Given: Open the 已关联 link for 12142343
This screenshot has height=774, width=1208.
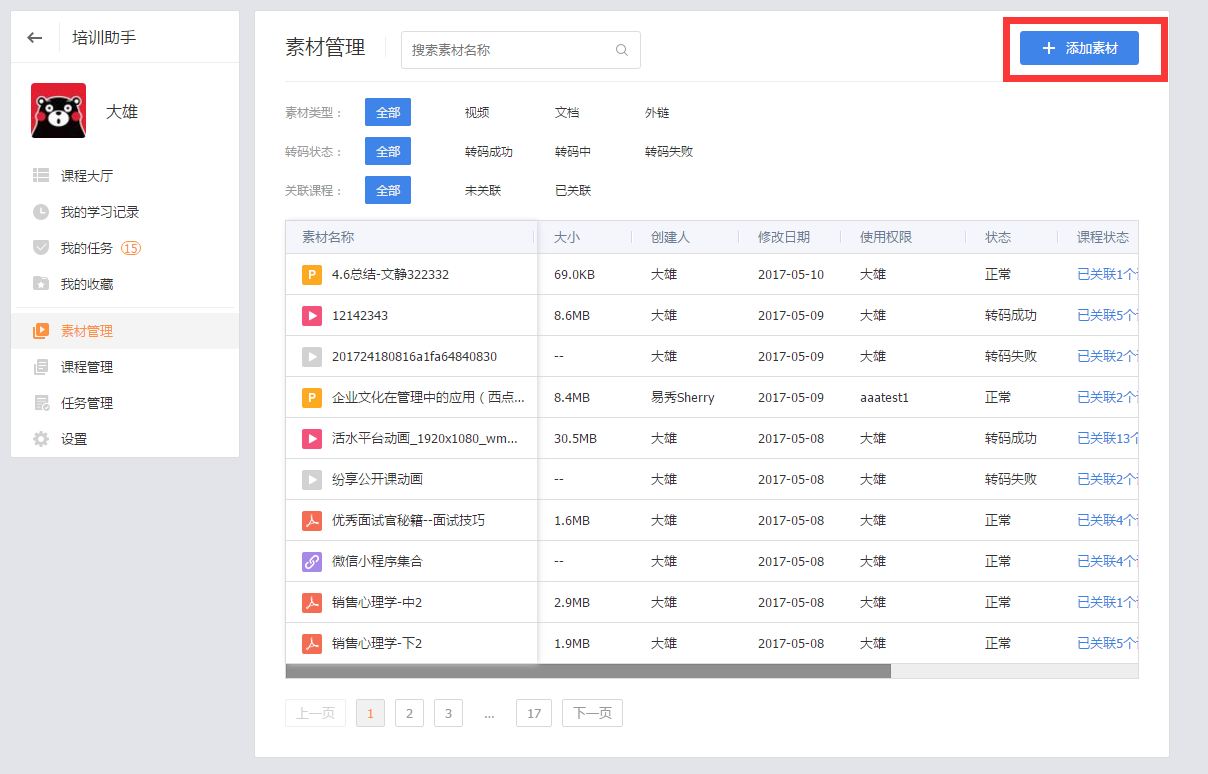Looking at the screenshot, I should [x=1107, y=315].
